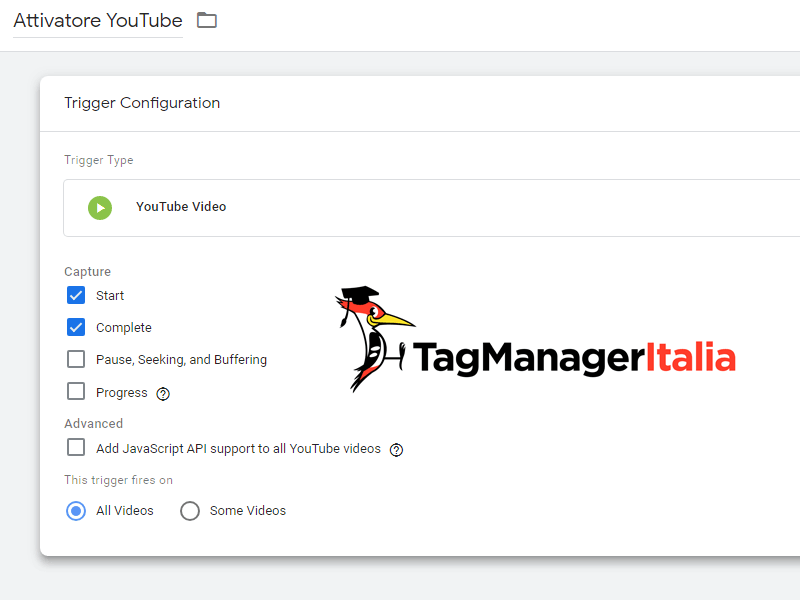
Task: Select the All Videos radio button
Action: click(76, 511)
